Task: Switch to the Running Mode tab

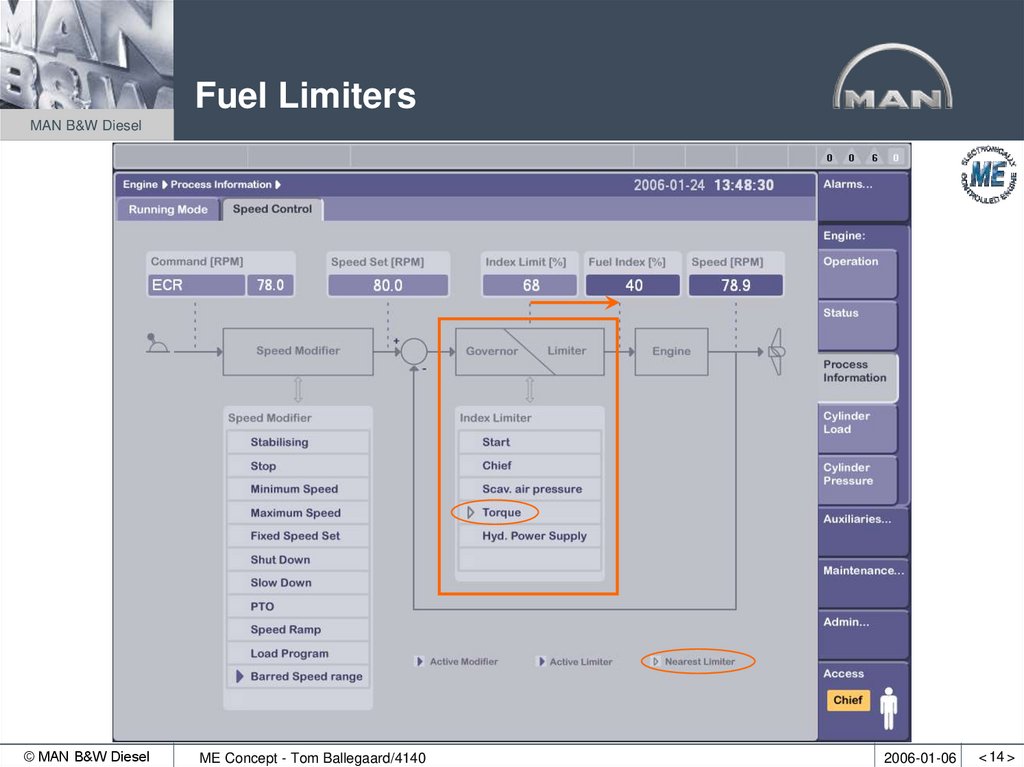Action: pyautogui.click(x=167, y=209)
